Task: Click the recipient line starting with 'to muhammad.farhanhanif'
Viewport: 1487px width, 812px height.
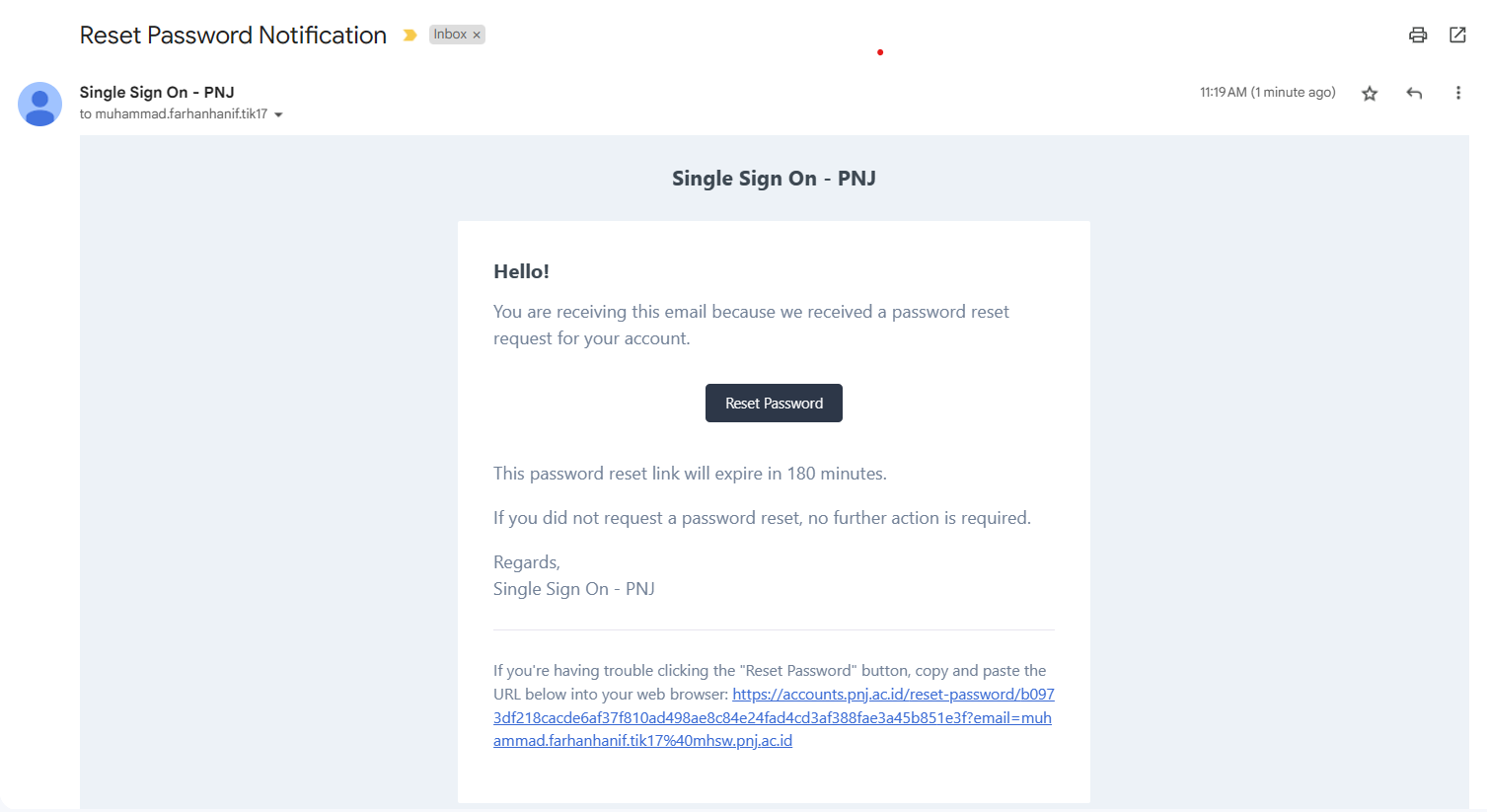Action: (174, 114)
